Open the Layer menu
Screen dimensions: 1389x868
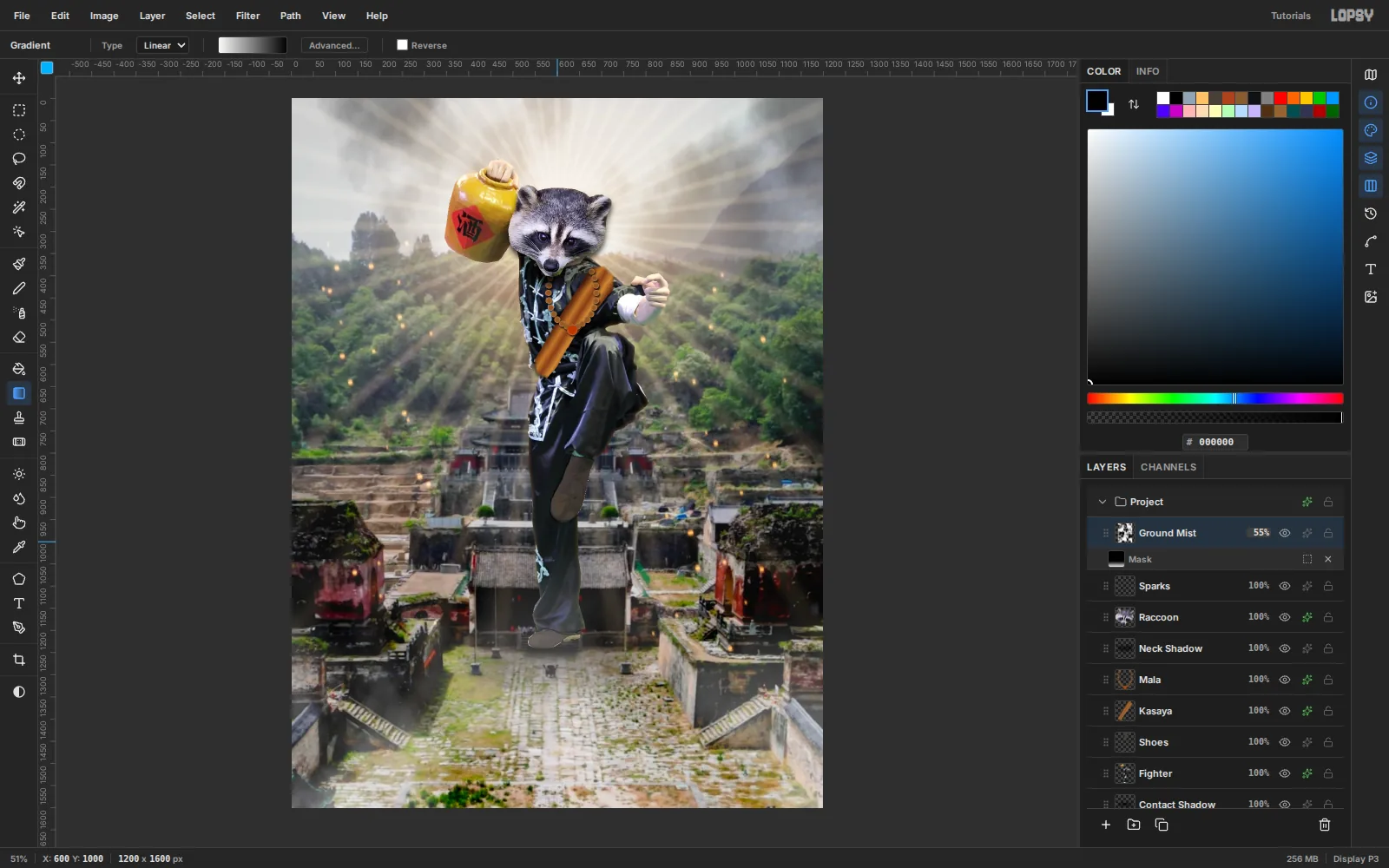pos(152,16)
